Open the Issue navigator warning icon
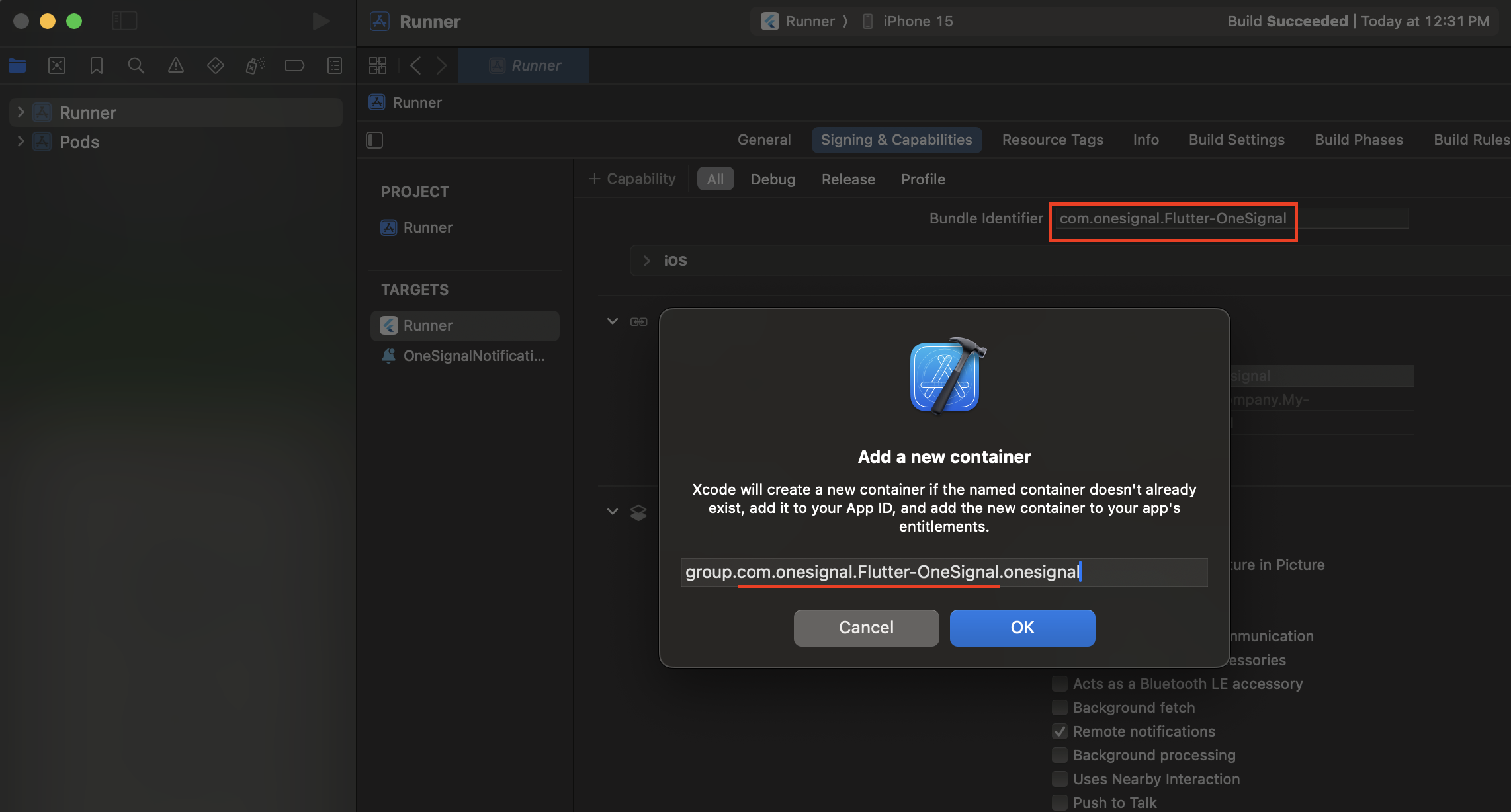 (x=176, y=65)
